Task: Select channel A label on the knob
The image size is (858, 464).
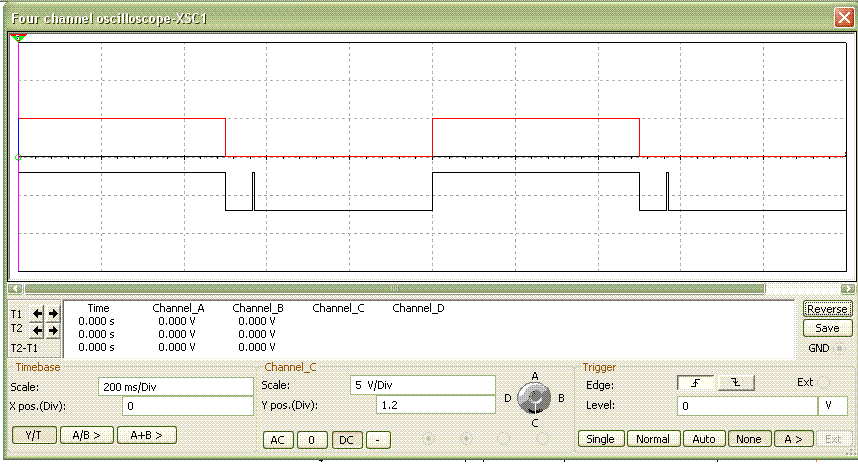Action: pos(535,376)
